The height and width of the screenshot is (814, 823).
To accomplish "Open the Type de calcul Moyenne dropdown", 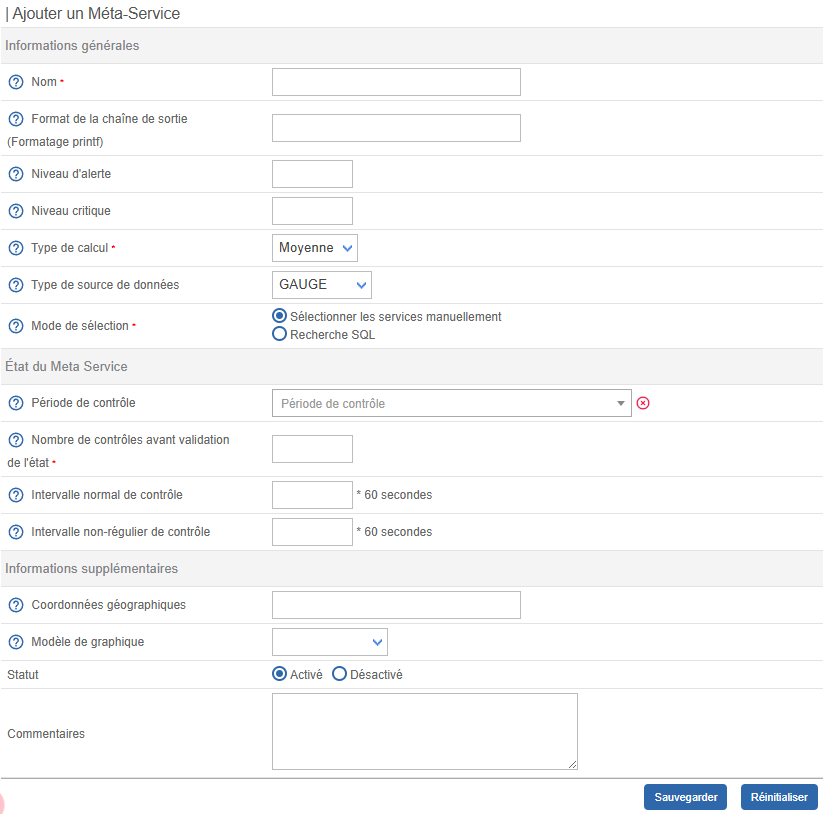I will coord(315,248).
